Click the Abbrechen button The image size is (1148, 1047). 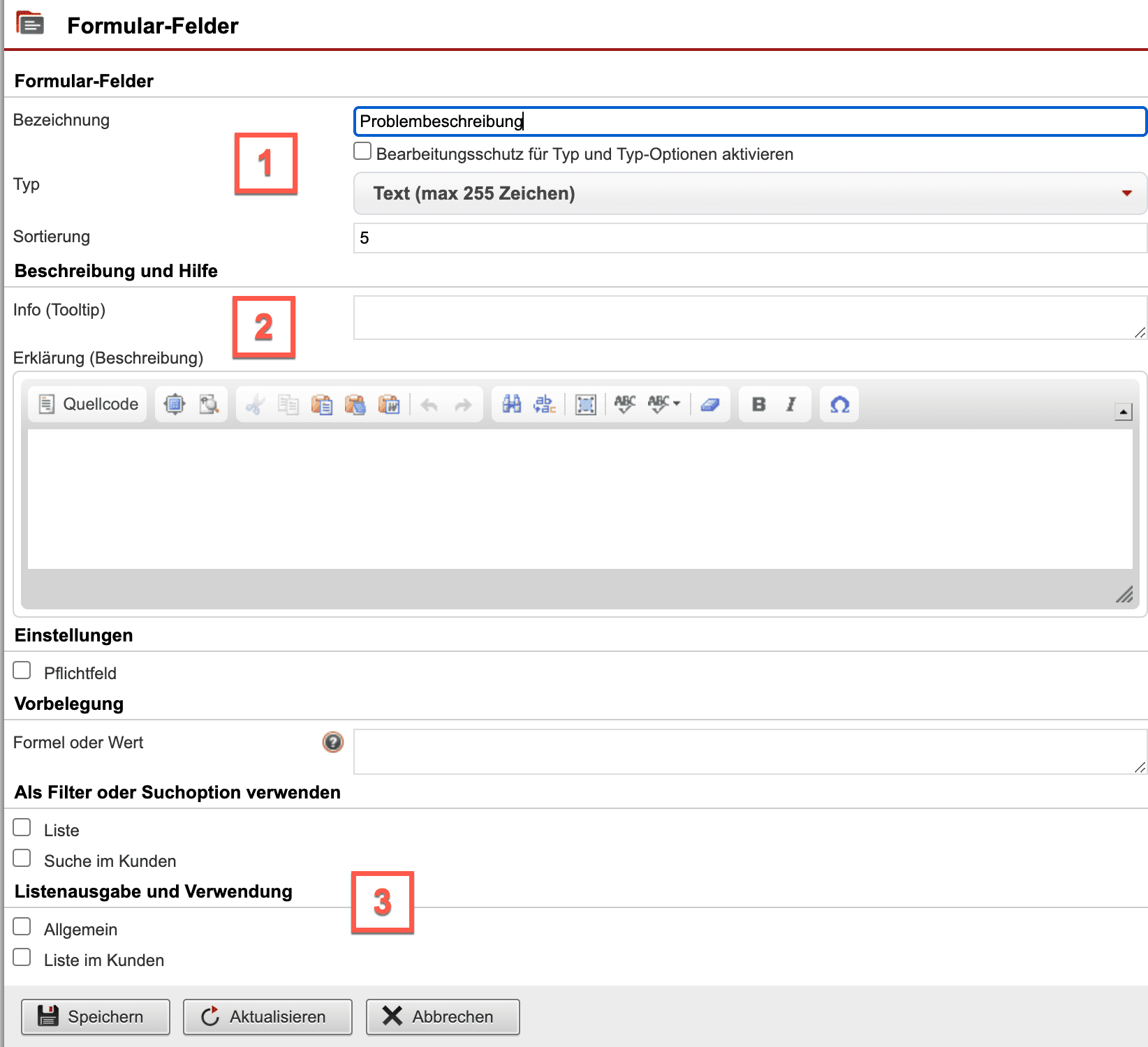(x=443, y=1016)
